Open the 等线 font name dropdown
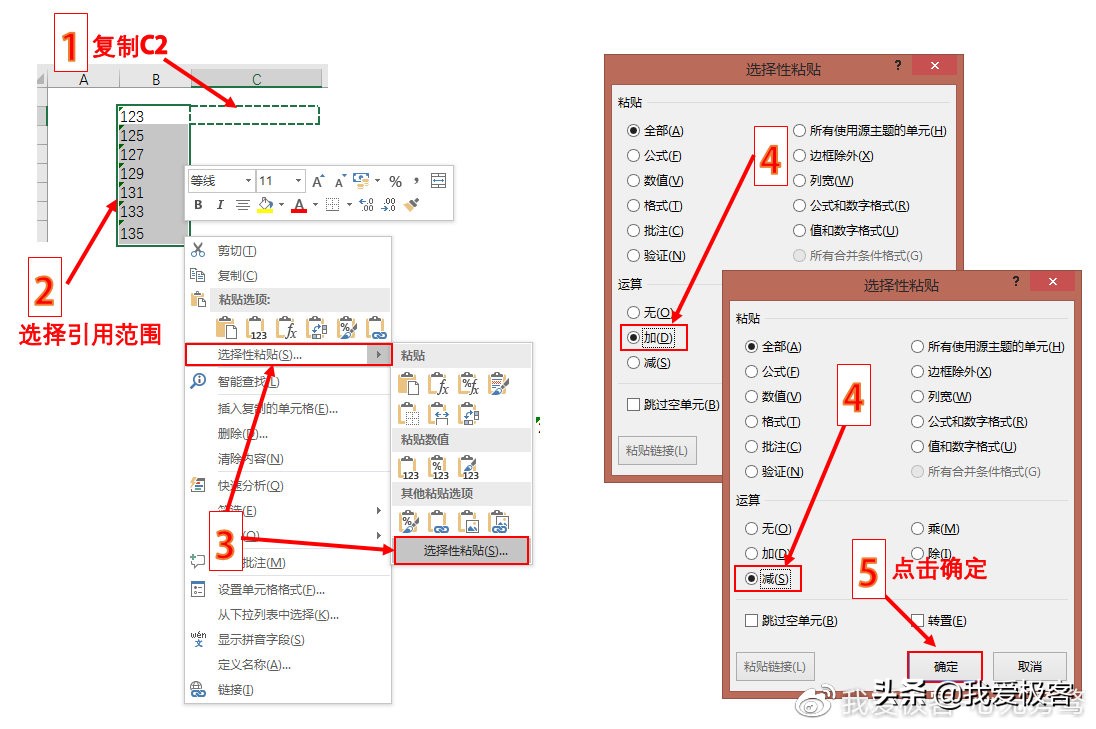The height and width of the screenshot is (729, 1096). click(248, 181)
